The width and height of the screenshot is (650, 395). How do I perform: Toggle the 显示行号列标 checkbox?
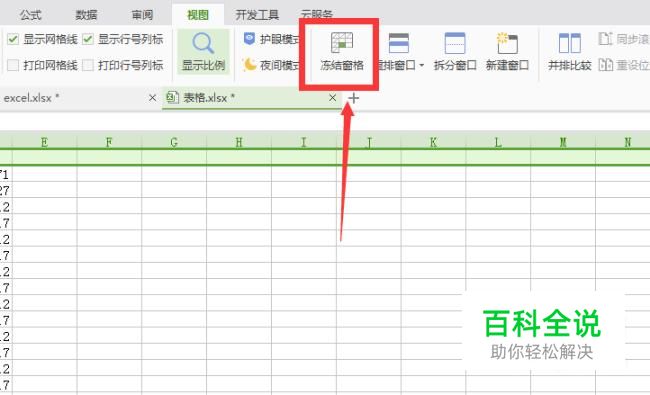[88, 39]
